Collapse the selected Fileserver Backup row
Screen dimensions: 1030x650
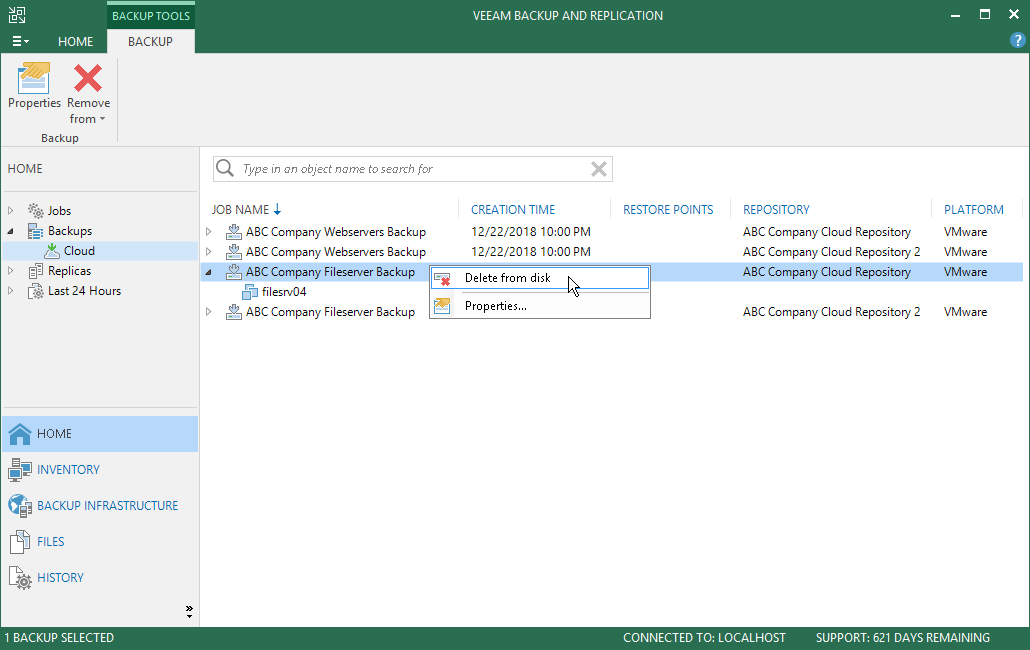coord(208,272)
